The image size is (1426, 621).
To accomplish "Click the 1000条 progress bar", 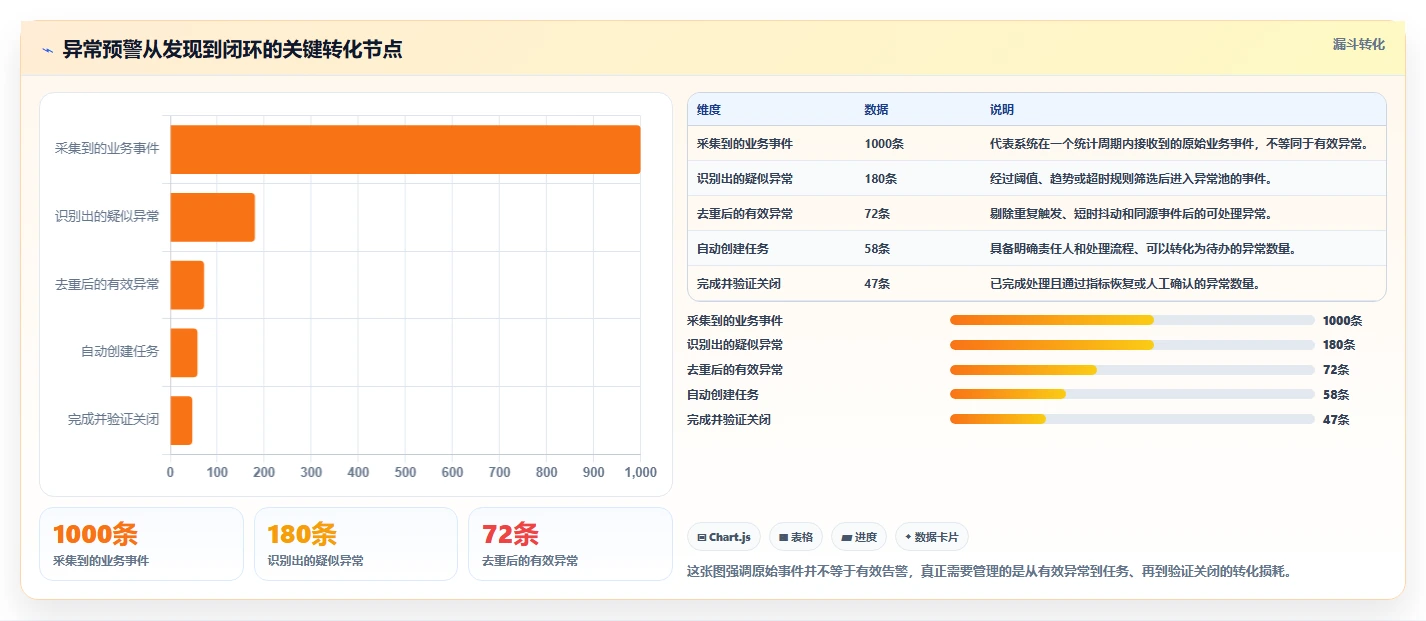I will coord(1132,320).
